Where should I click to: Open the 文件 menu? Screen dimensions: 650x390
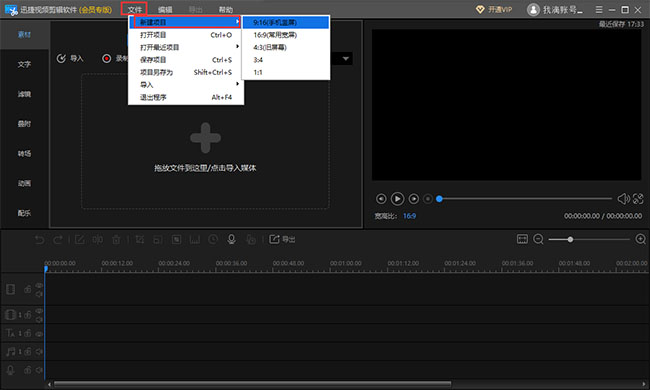coord(134,9)
